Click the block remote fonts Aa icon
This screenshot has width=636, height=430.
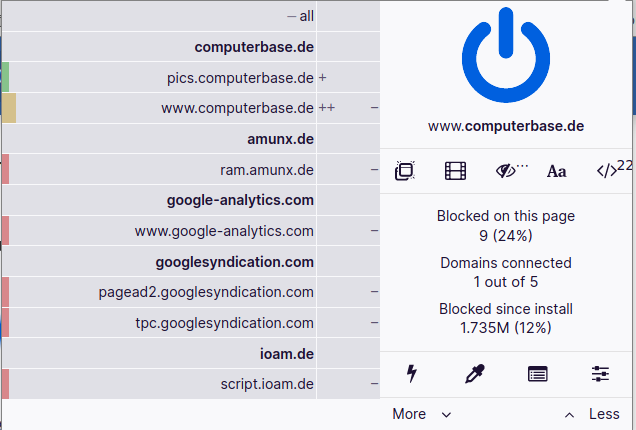556,171
